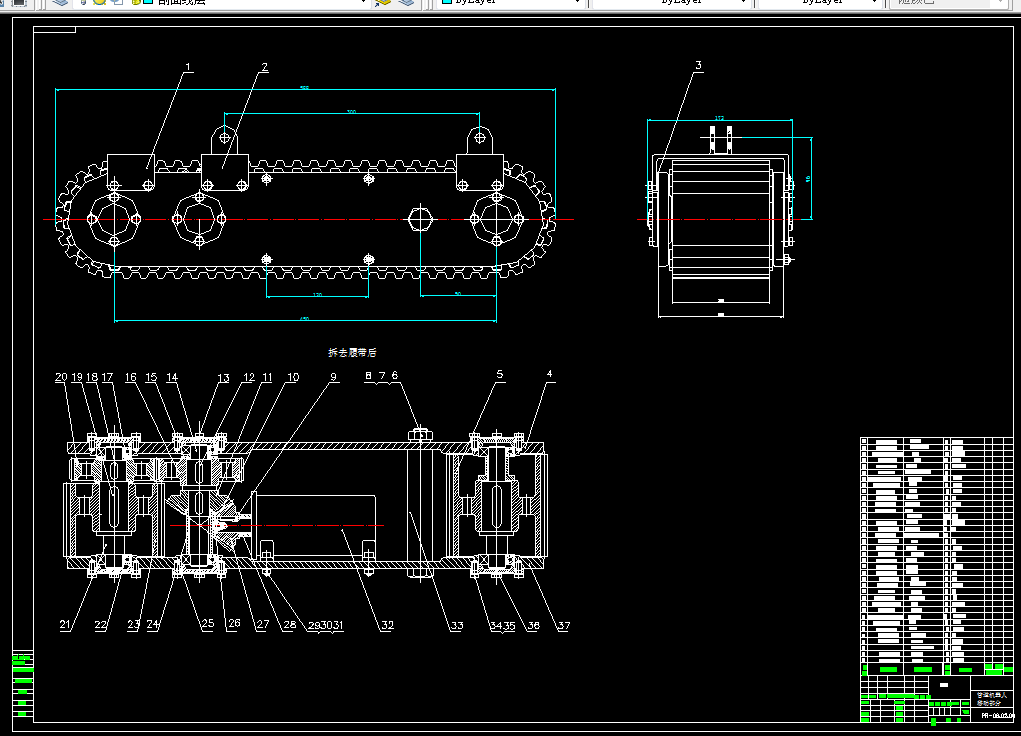Select part callout number 18
The width and height of the screenshot is (1021, 736).
pos(92,377)
